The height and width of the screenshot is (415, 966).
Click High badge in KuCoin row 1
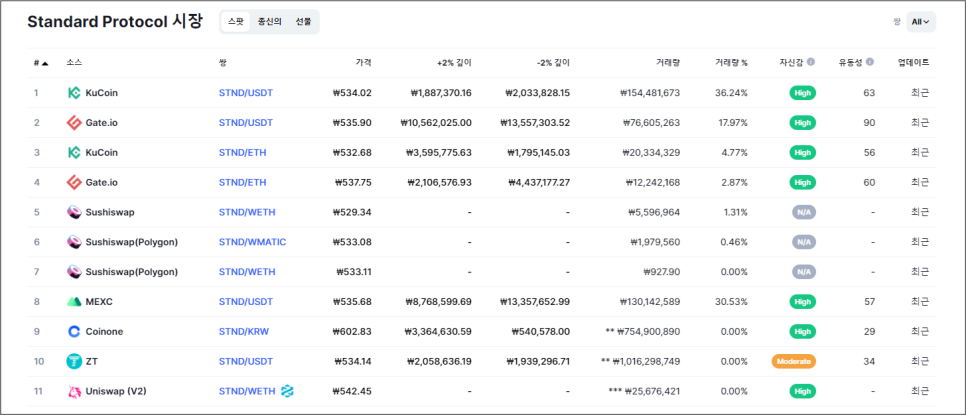(x=803, y=93)
